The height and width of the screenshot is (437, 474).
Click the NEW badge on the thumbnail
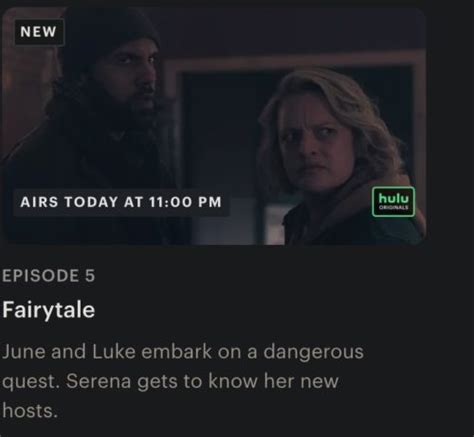[x=39, y=32]
